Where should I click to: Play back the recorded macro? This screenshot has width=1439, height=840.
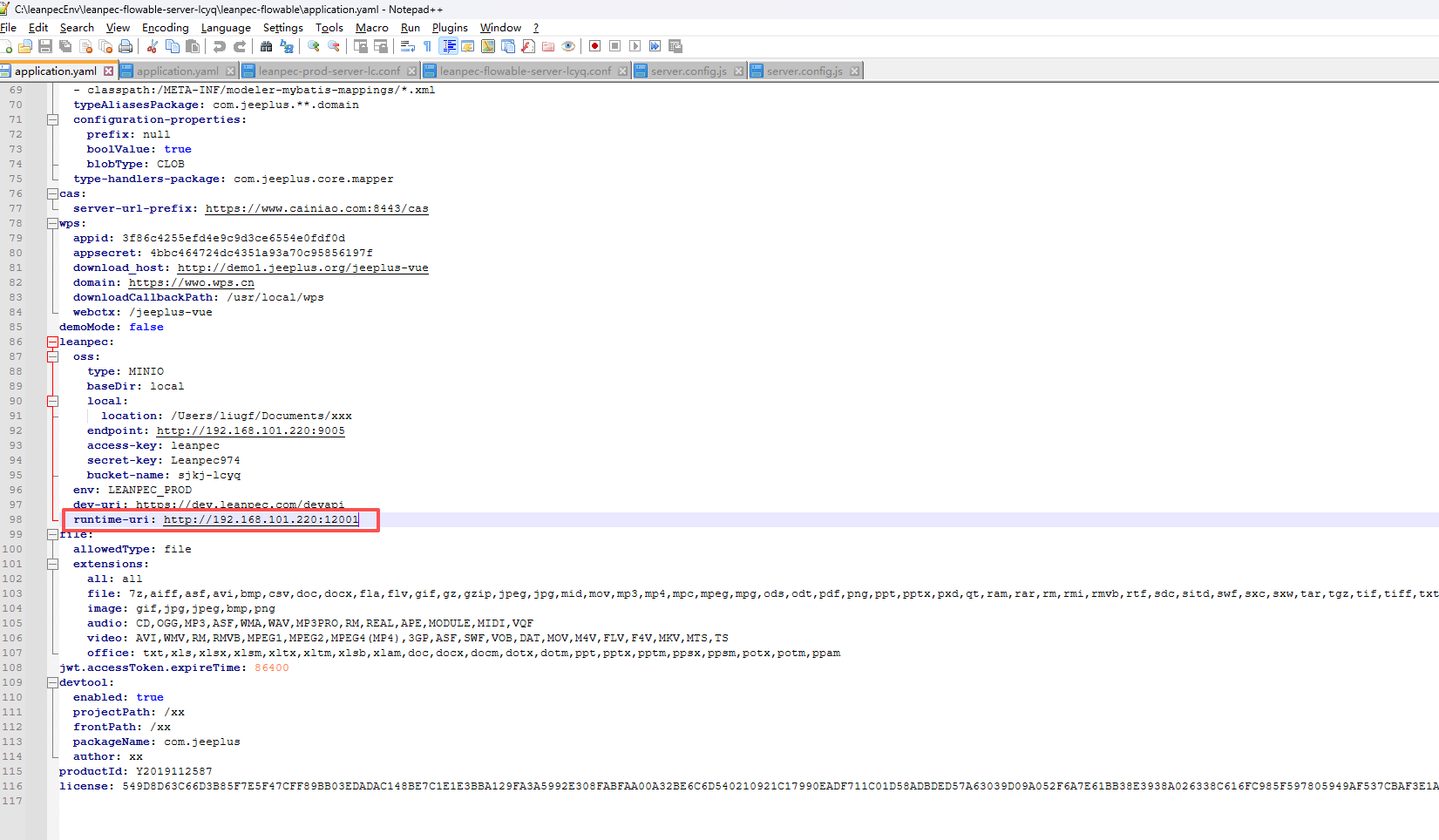pyautogui.click(x=635, y=46)
